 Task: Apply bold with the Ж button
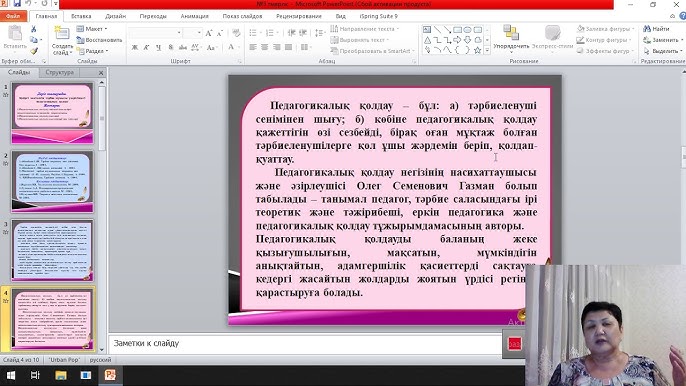[x=135, y=47]
